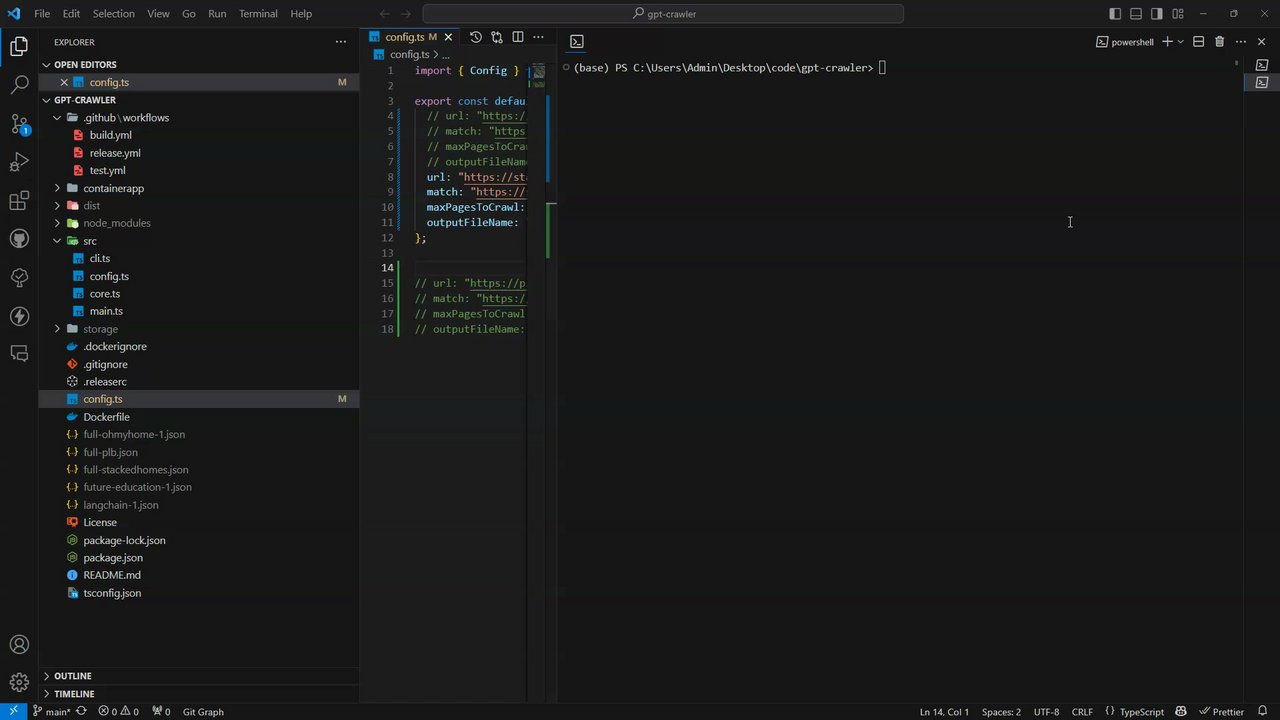The width and height of the screenshot is (1280, 720).
Task: Open the Edit menu
Action: pyautogui.click(x=71, y=14)
